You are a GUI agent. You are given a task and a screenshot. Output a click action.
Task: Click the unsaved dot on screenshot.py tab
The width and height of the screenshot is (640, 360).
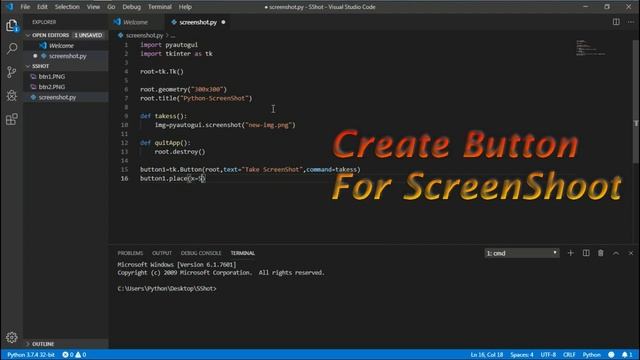223,22
